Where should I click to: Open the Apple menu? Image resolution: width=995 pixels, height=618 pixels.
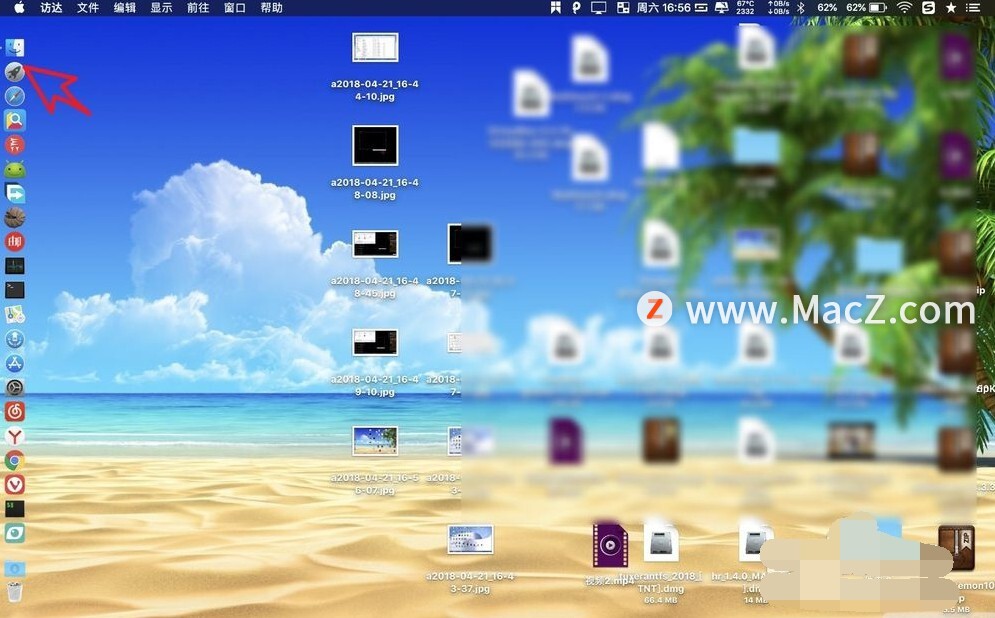(19, 8)
